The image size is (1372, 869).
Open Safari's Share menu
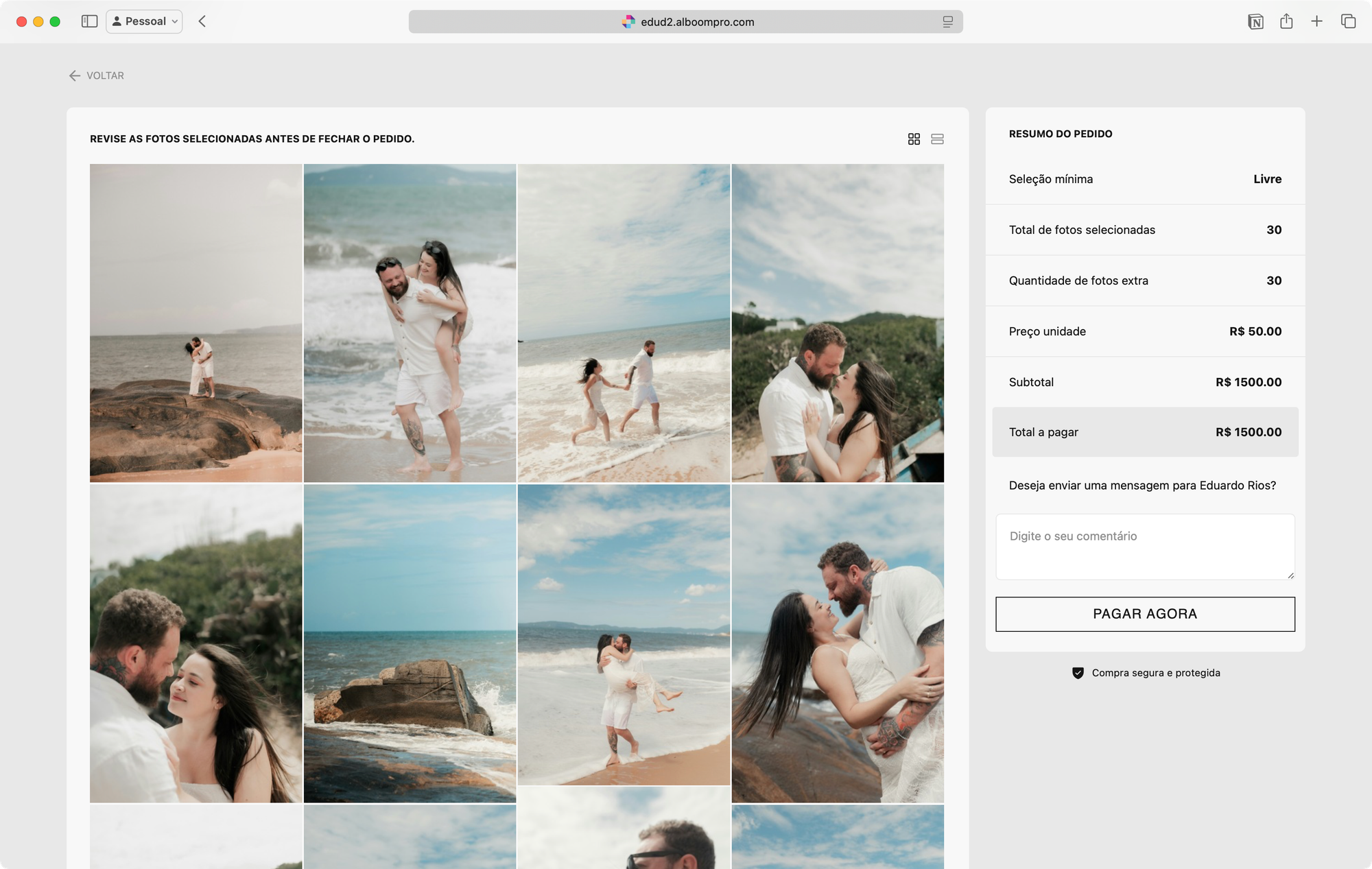coord(1286,21)
